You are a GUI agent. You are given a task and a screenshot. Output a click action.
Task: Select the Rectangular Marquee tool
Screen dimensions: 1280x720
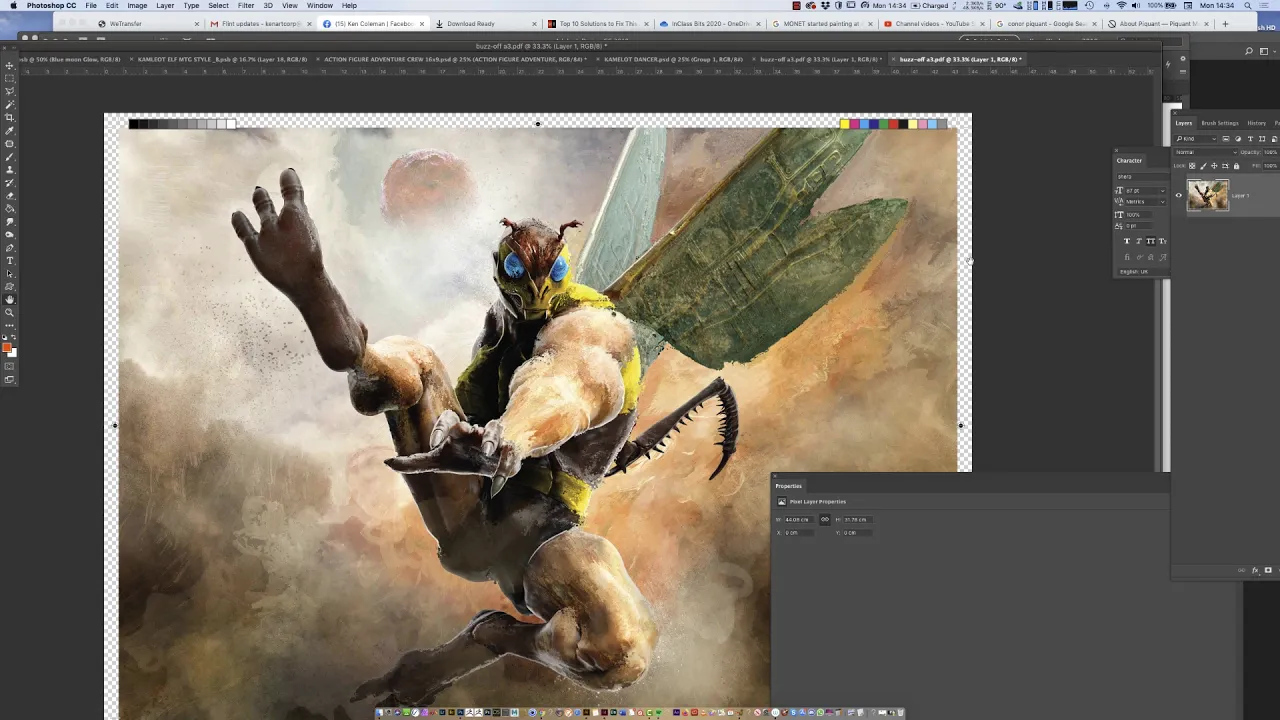(10, 78)
